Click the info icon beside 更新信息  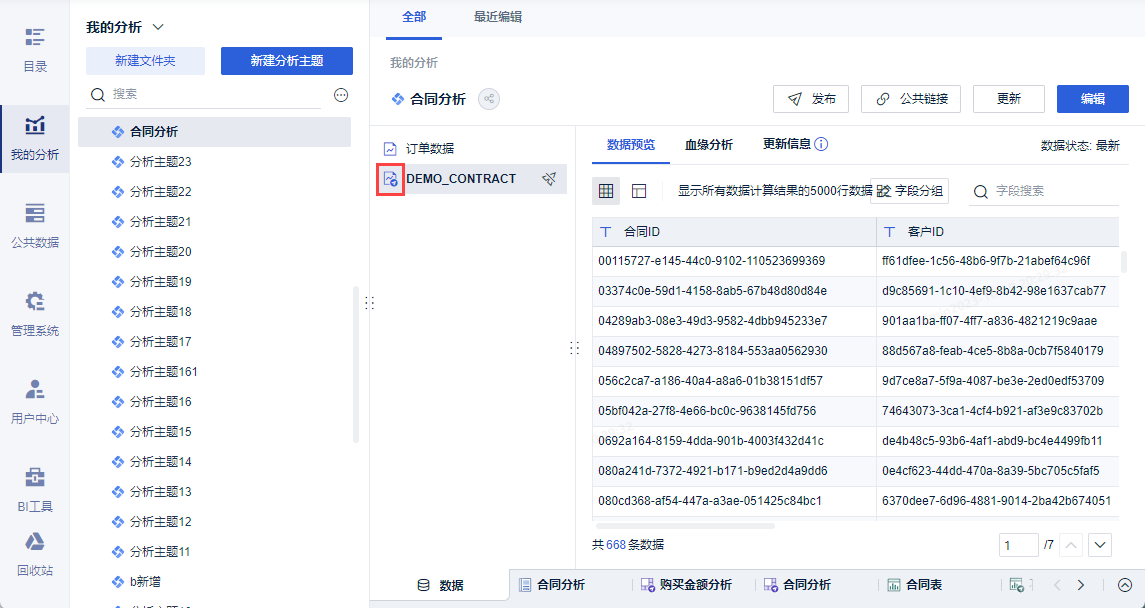[822, 145]
